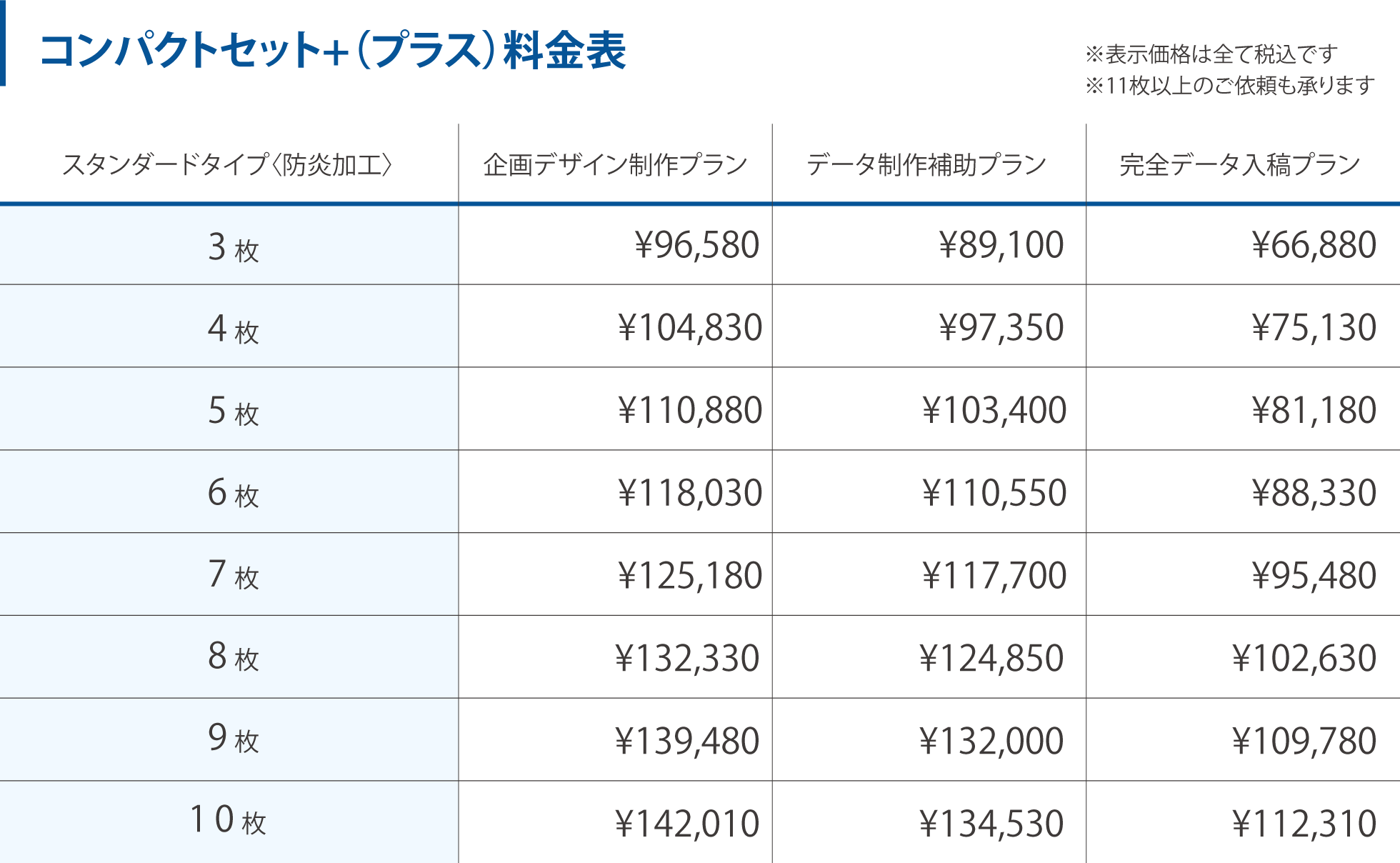This screenshot has width=1400, height=863.
Task: Click the ¥81,180 price cell
Action: coord(1314,410)
